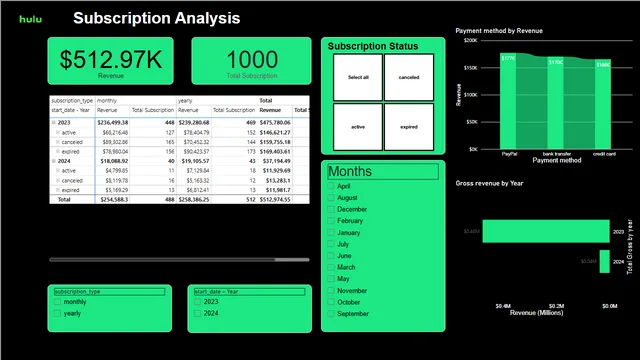This screenshot has width=640, height=360.
Task: Click the PayPal bar in payment chart
Action: point(508,101)
